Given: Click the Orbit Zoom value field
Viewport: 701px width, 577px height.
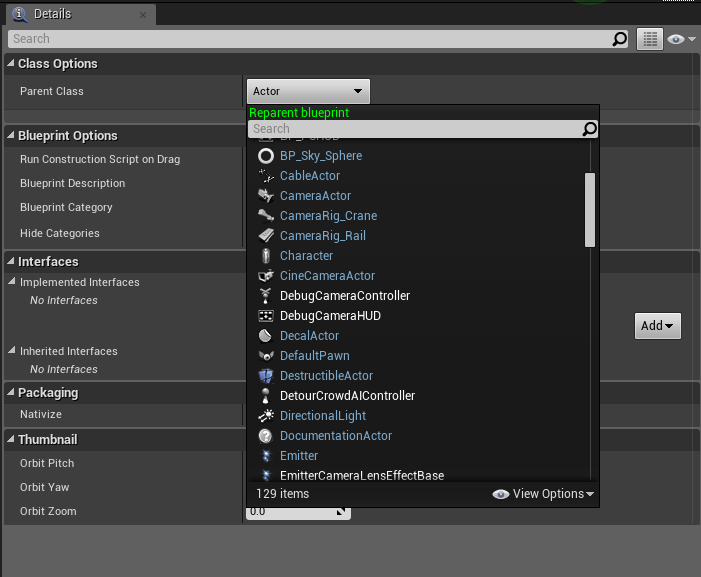Looking at the screenshot, I should click(298, 513).
